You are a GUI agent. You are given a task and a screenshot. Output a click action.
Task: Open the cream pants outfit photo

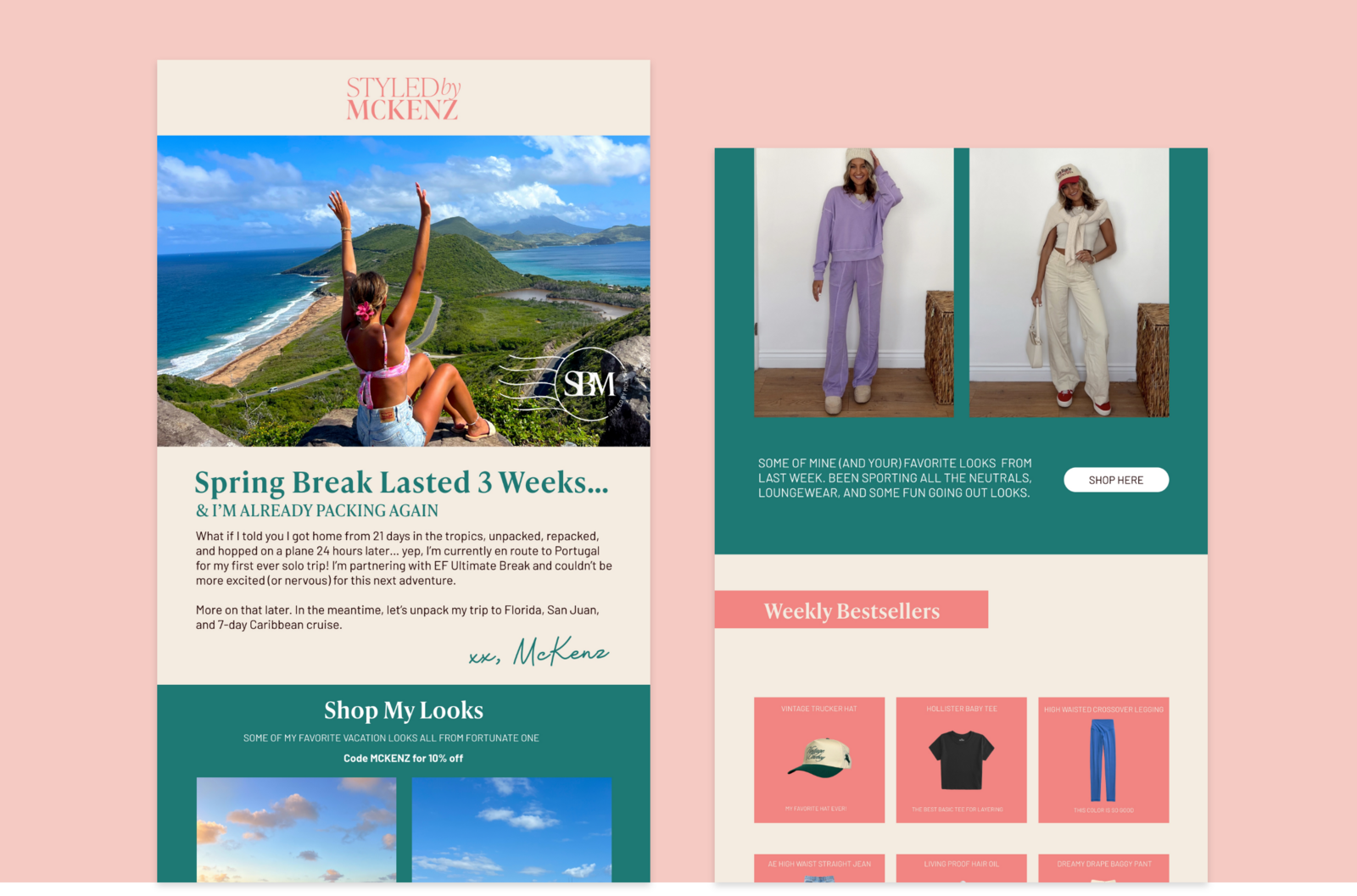1069,282
